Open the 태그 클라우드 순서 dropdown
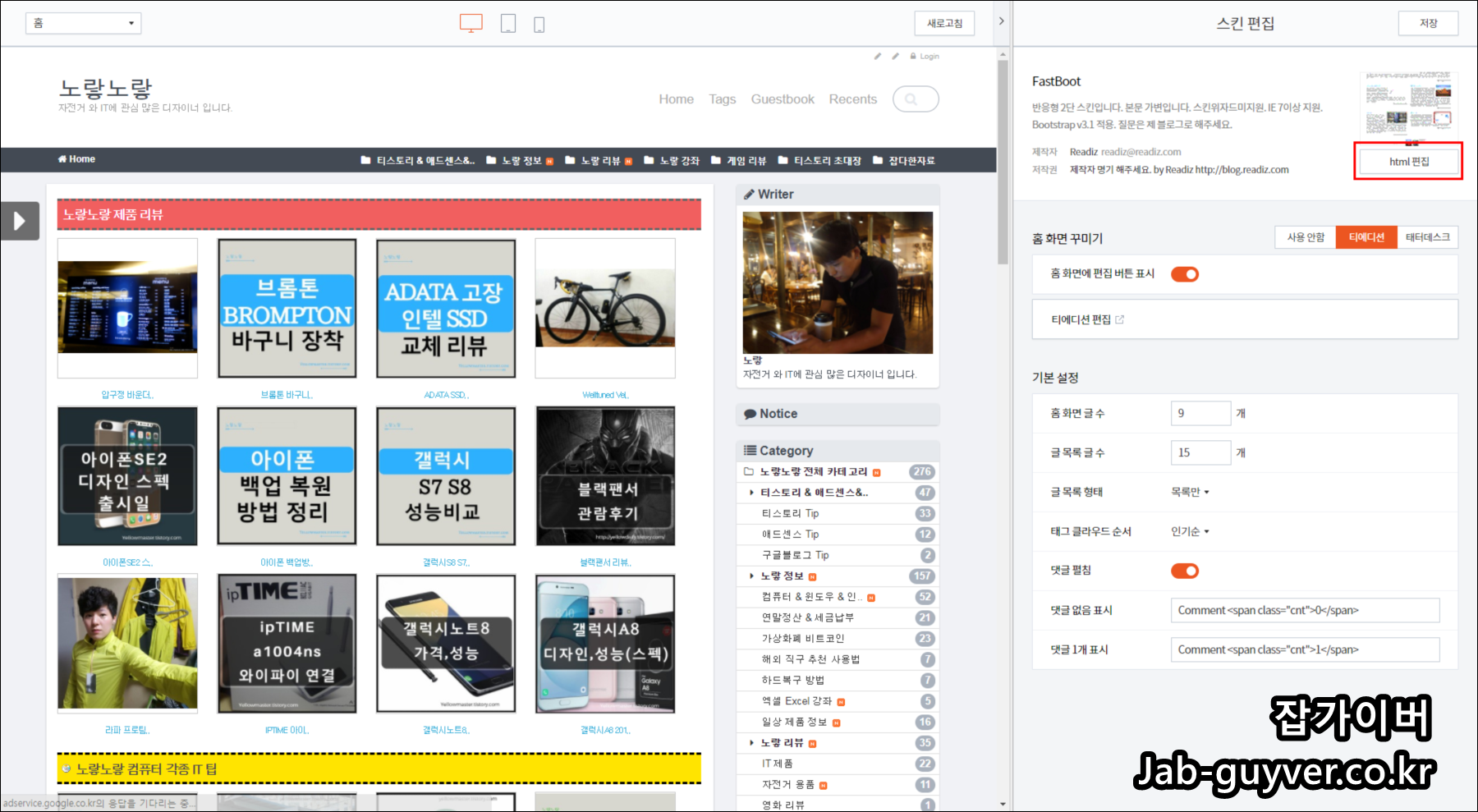Viewport: 1478px width, 812px height. click(x=1191, y=531)
